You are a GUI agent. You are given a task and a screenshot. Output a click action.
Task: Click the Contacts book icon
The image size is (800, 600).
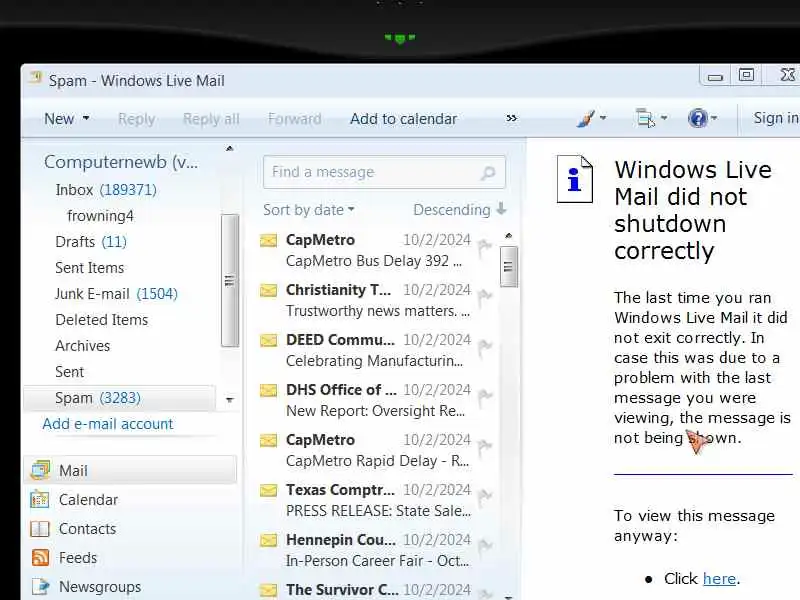point(40,529)
